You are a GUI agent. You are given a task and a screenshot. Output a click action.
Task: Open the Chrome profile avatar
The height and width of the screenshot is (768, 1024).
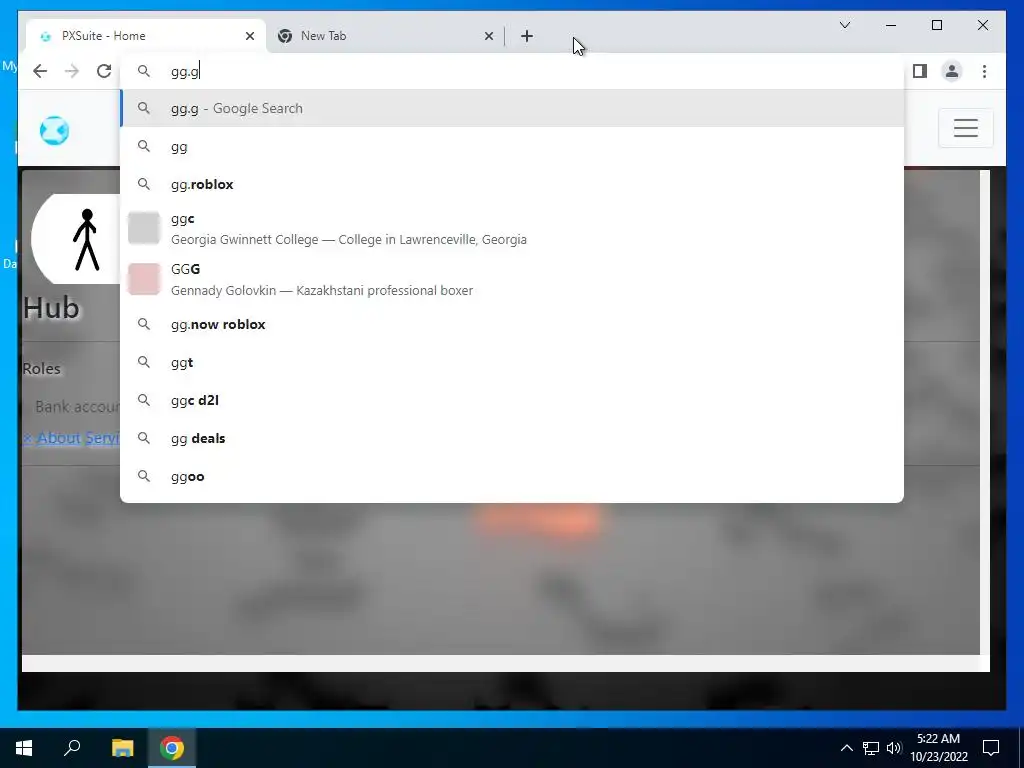point(952,71)
